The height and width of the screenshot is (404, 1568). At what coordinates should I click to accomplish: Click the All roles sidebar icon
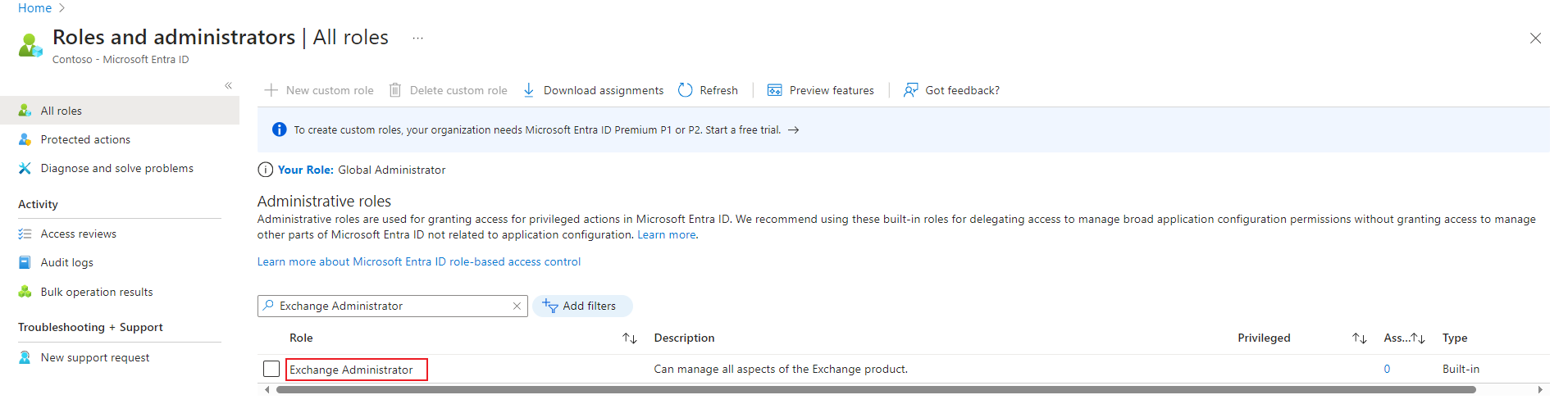click(x=25, y=111)
